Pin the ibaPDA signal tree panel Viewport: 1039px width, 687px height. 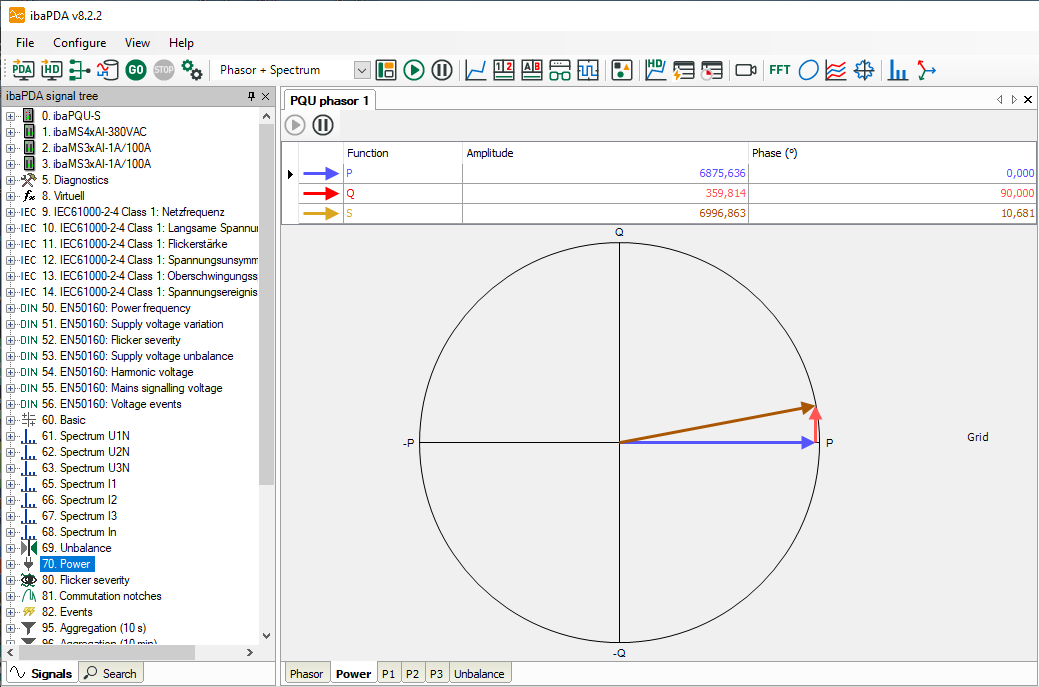coord(252,97)
